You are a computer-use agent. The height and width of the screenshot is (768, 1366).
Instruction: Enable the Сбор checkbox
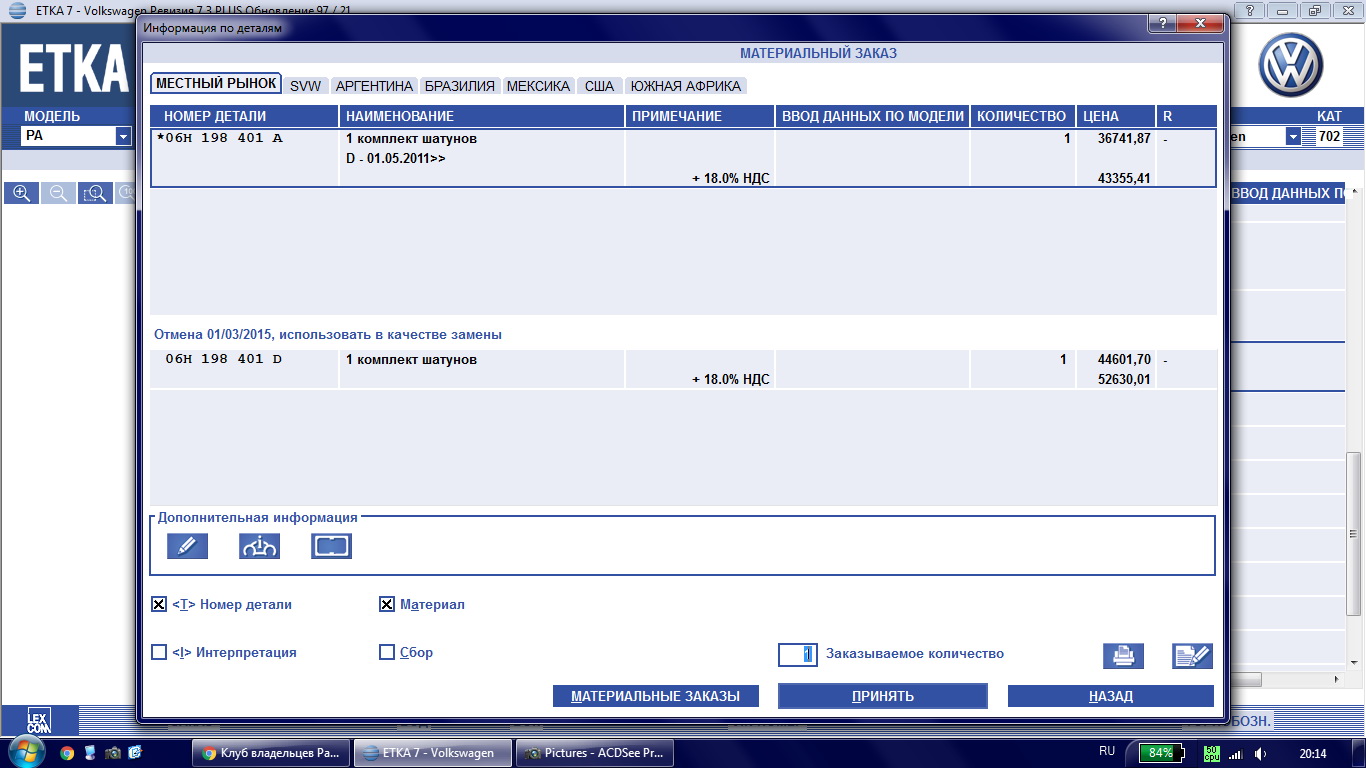[387, 652]
